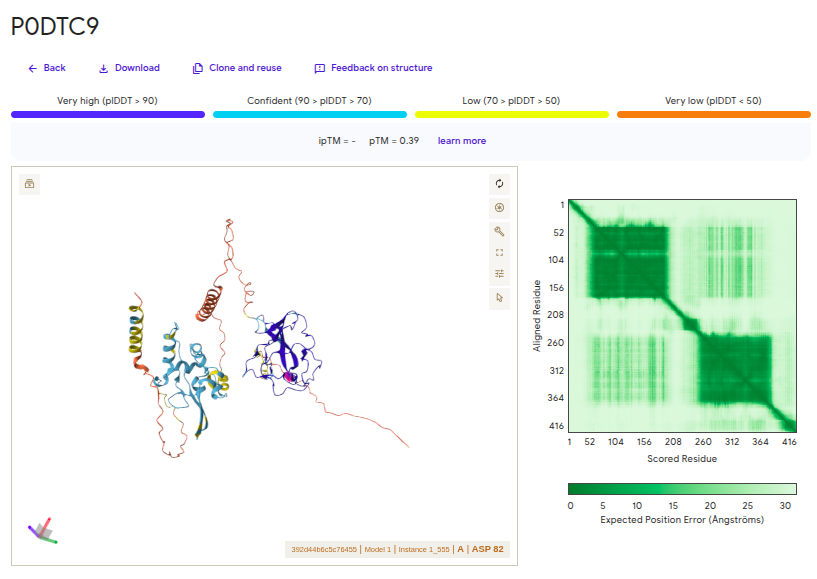
Task: Toggle selection mode cursor icon
Action: click(x=500, y=297)
